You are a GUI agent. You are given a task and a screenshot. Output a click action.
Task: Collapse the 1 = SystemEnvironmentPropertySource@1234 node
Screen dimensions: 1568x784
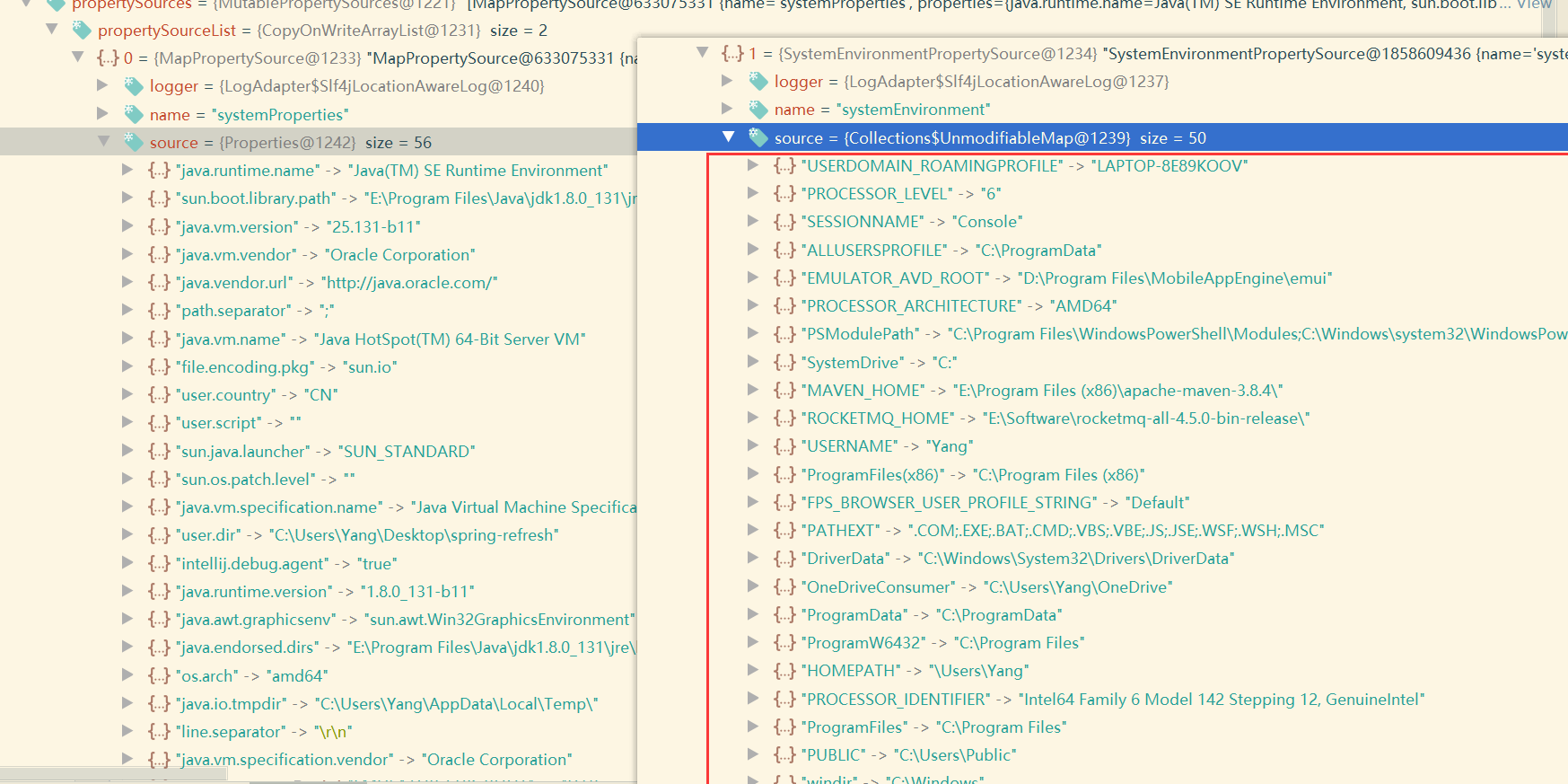[x=703, y=53]
